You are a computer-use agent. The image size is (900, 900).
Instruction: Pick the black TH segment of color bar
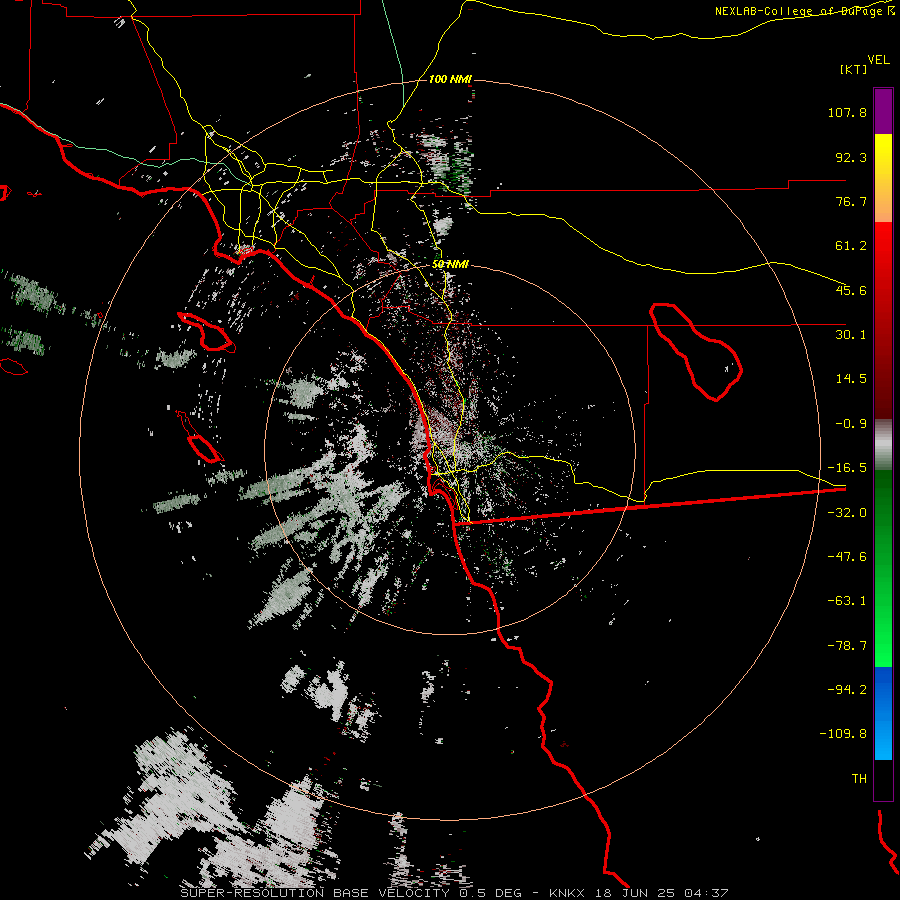pyautogui.click(x=883, y=779)
